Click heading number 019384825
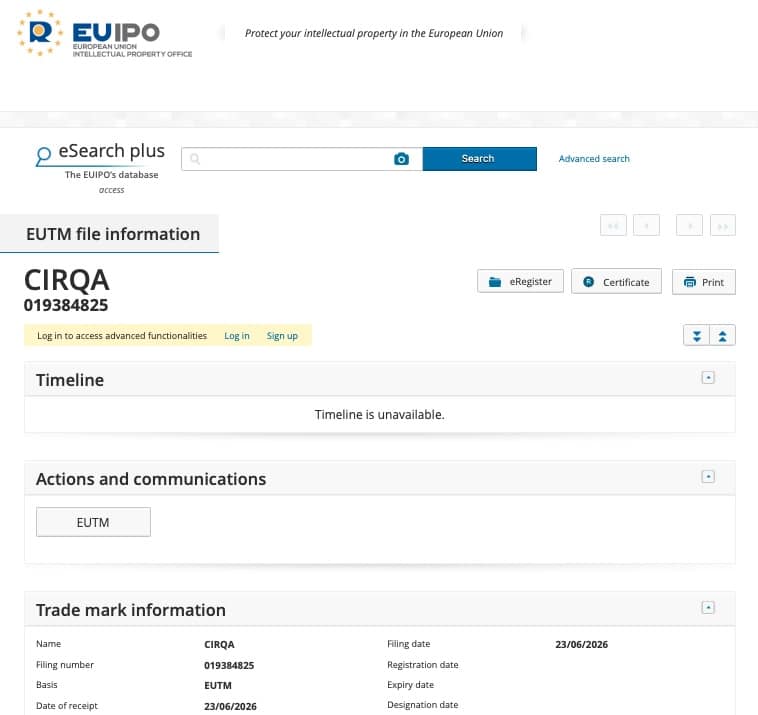This screenshot has height=715, width=758. (66, 305)
